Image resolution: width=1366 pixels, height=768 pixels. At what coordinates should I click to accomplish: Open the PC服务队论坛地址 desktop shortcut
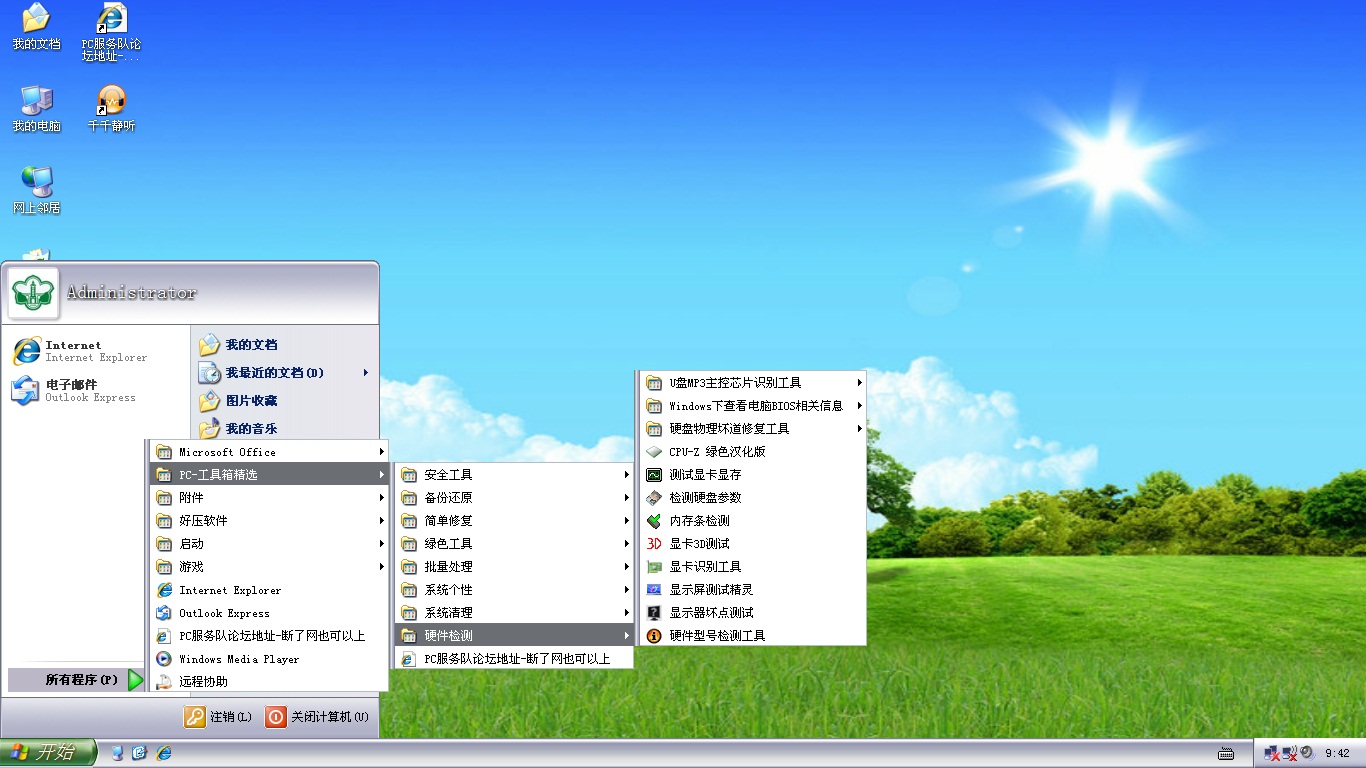pos(111,33)
